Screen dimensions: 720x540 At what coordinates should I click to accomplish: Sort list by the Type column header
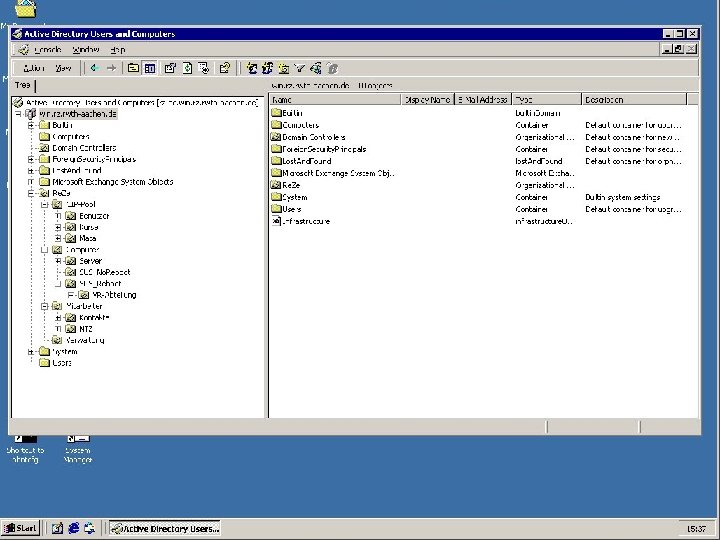(546, 99)
